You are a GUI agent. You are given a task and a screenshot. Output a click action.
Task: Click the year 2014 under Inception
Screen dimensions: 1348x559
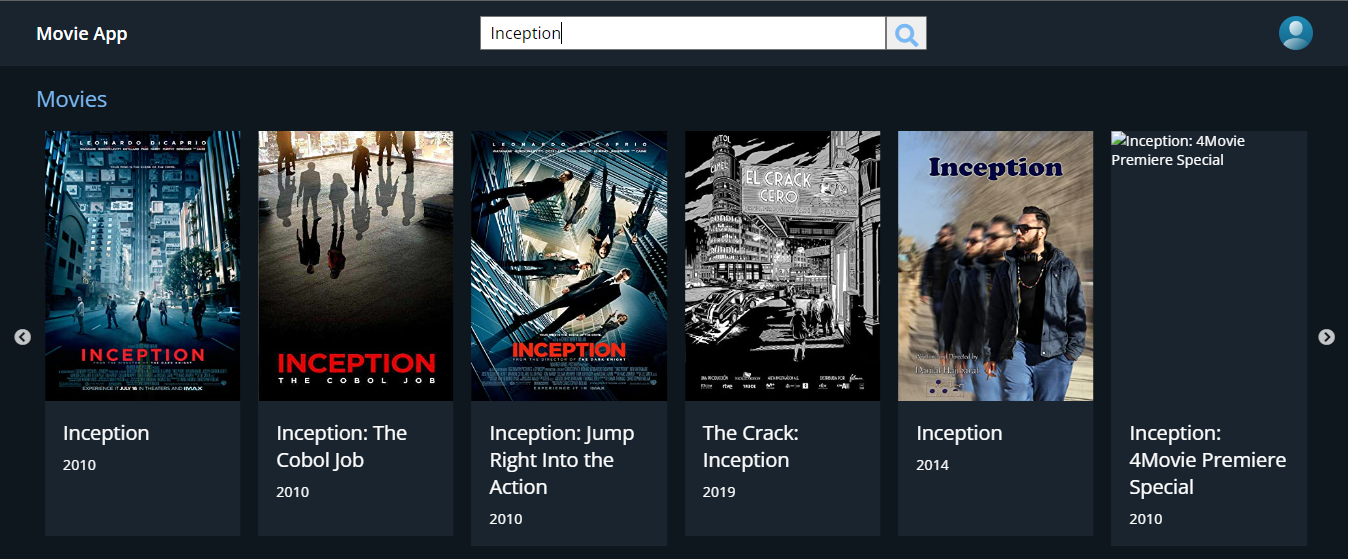(x=933, y=464)
